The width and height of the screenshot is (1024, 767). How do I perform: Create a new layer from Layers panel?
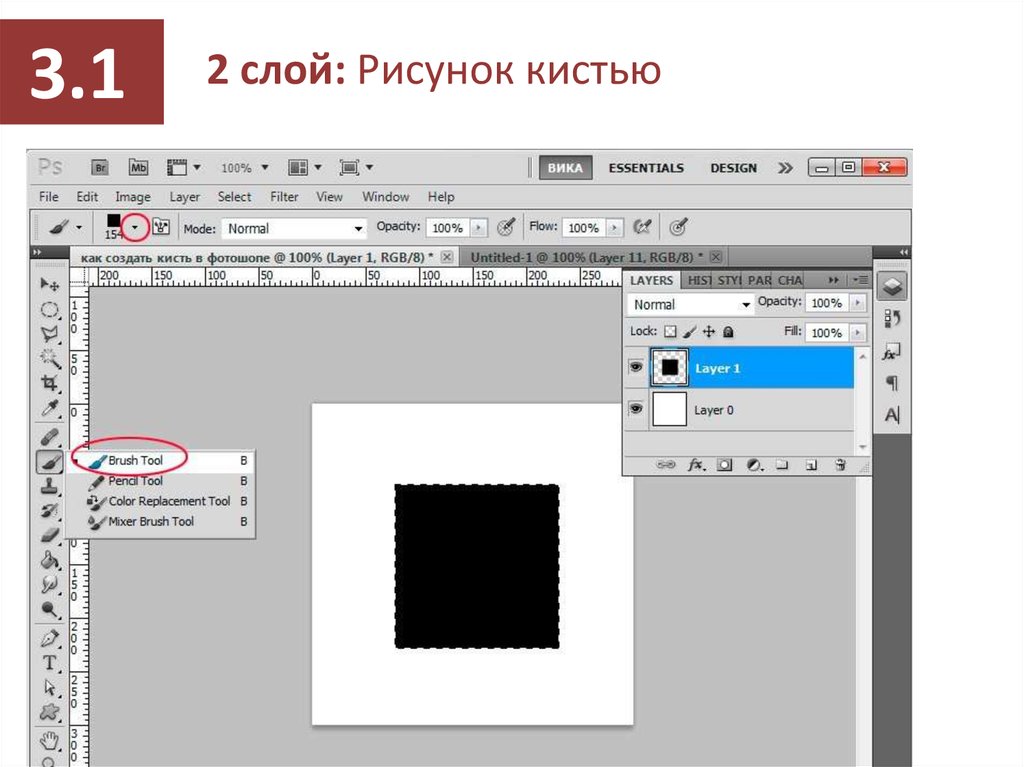point(812,465)
